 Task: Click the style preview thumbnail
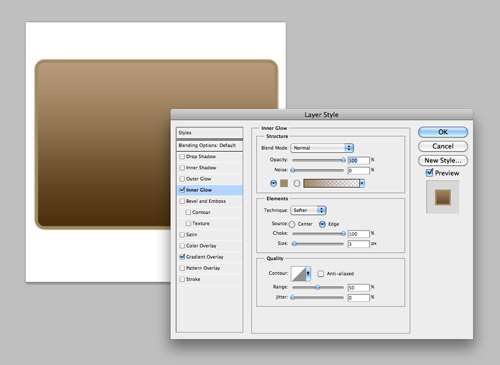coord(443,197)
